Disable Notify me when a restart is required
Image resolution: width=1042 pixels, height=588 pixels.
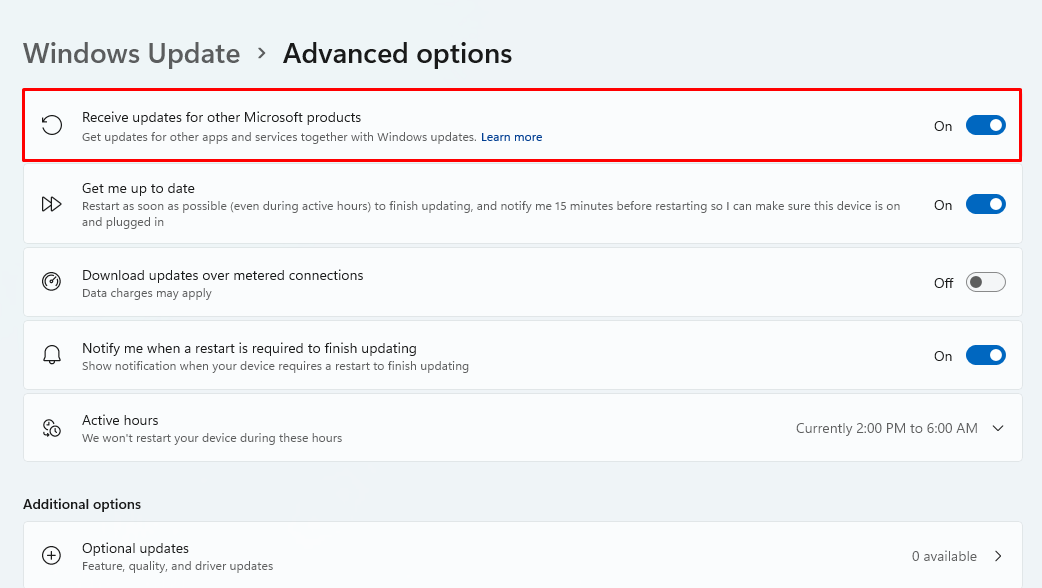(986, 355)
